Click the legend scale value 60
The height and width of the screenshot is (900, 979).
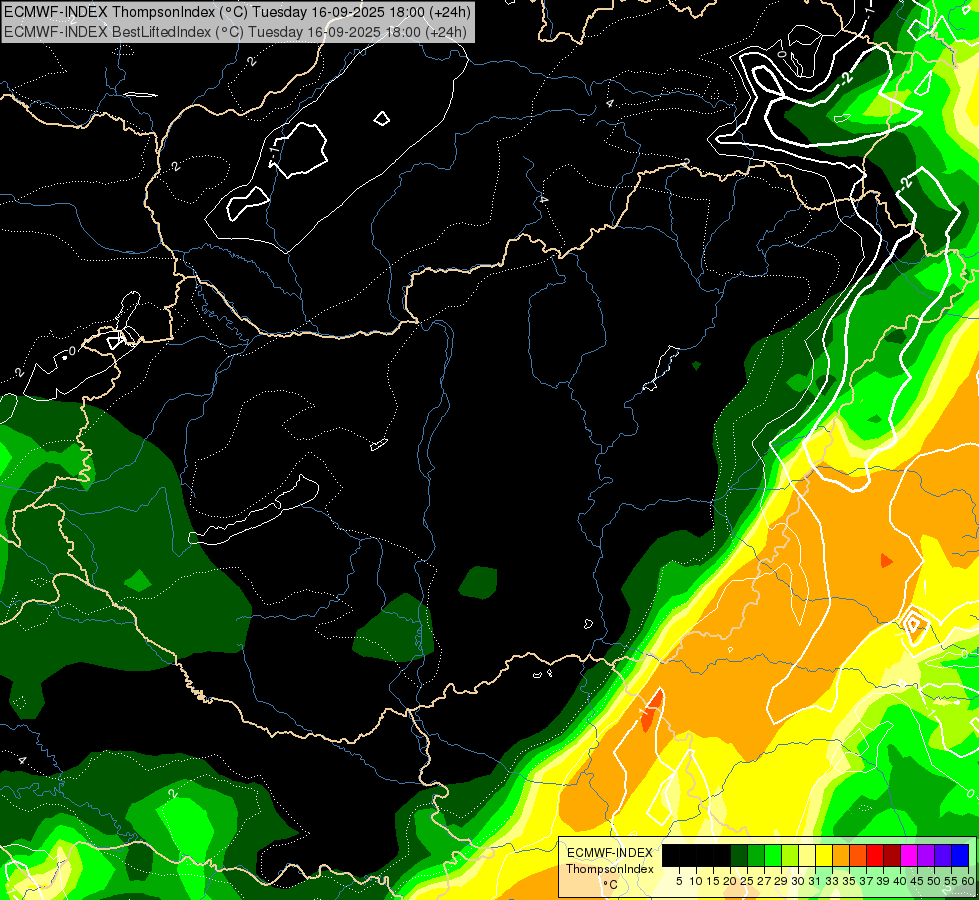[968, 881]
